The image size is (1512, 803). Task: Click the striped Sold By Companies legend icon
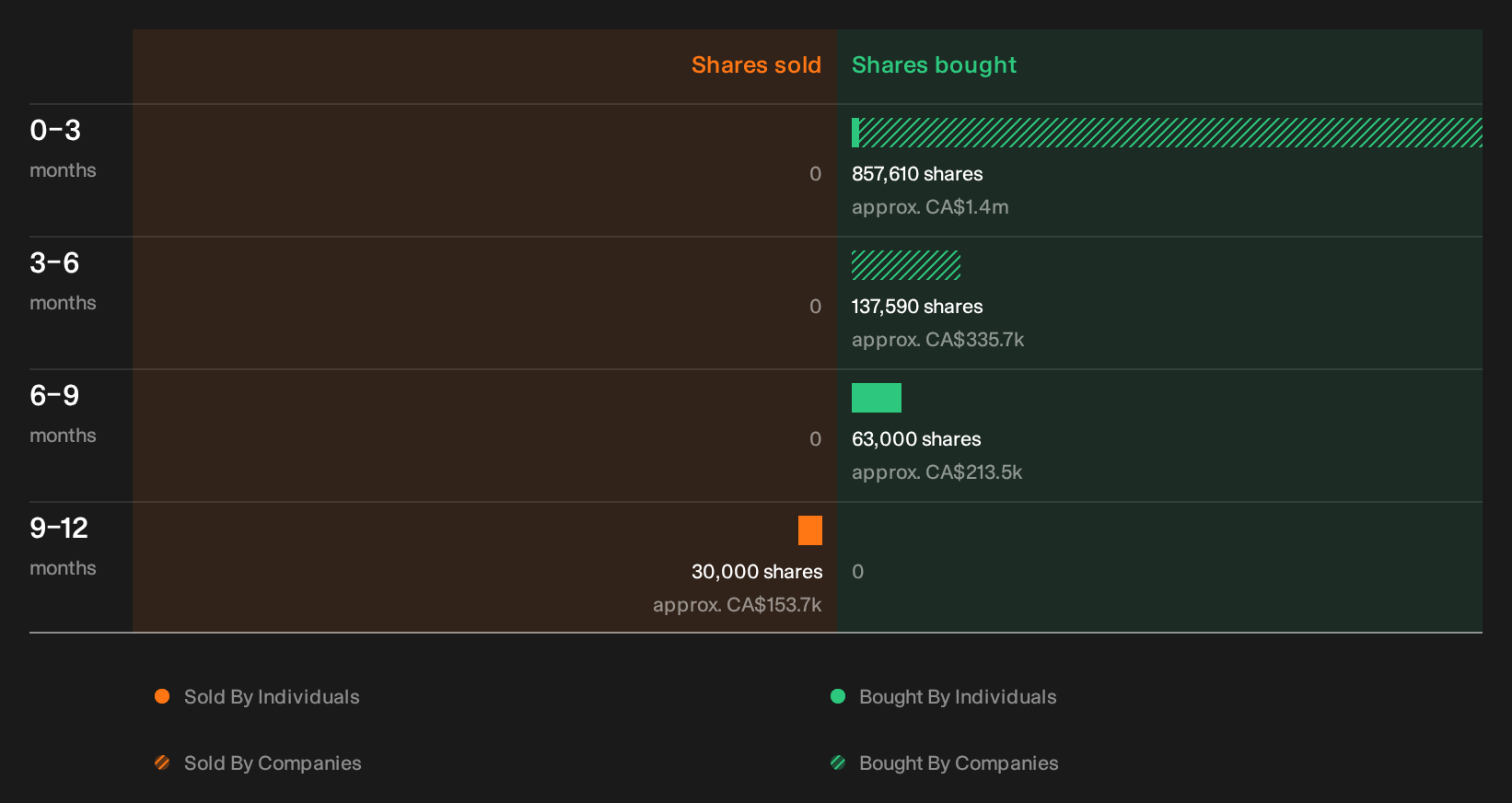[x=162, y=762]
